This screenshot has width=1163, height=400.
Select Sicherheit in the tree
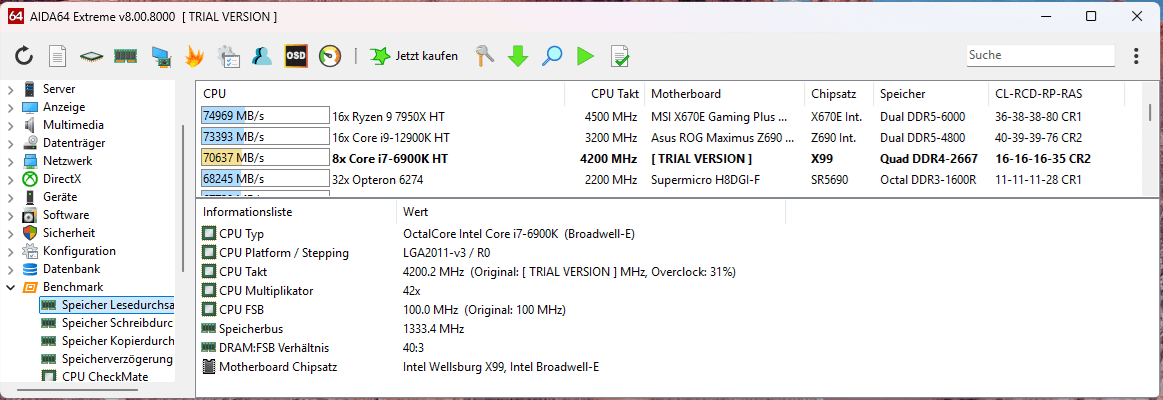[x=69, y=233]
